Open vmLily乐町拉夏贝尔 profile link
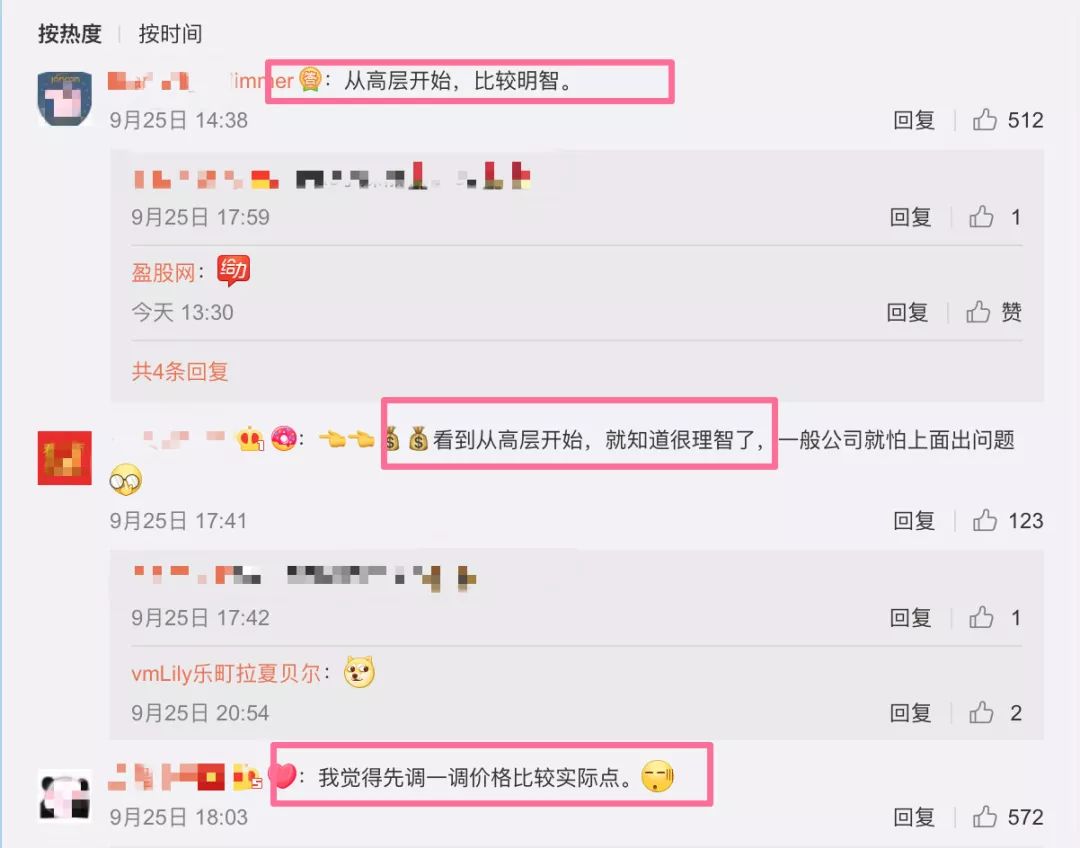This screenshot has height=848, width=1080. [x=226, y=672]
